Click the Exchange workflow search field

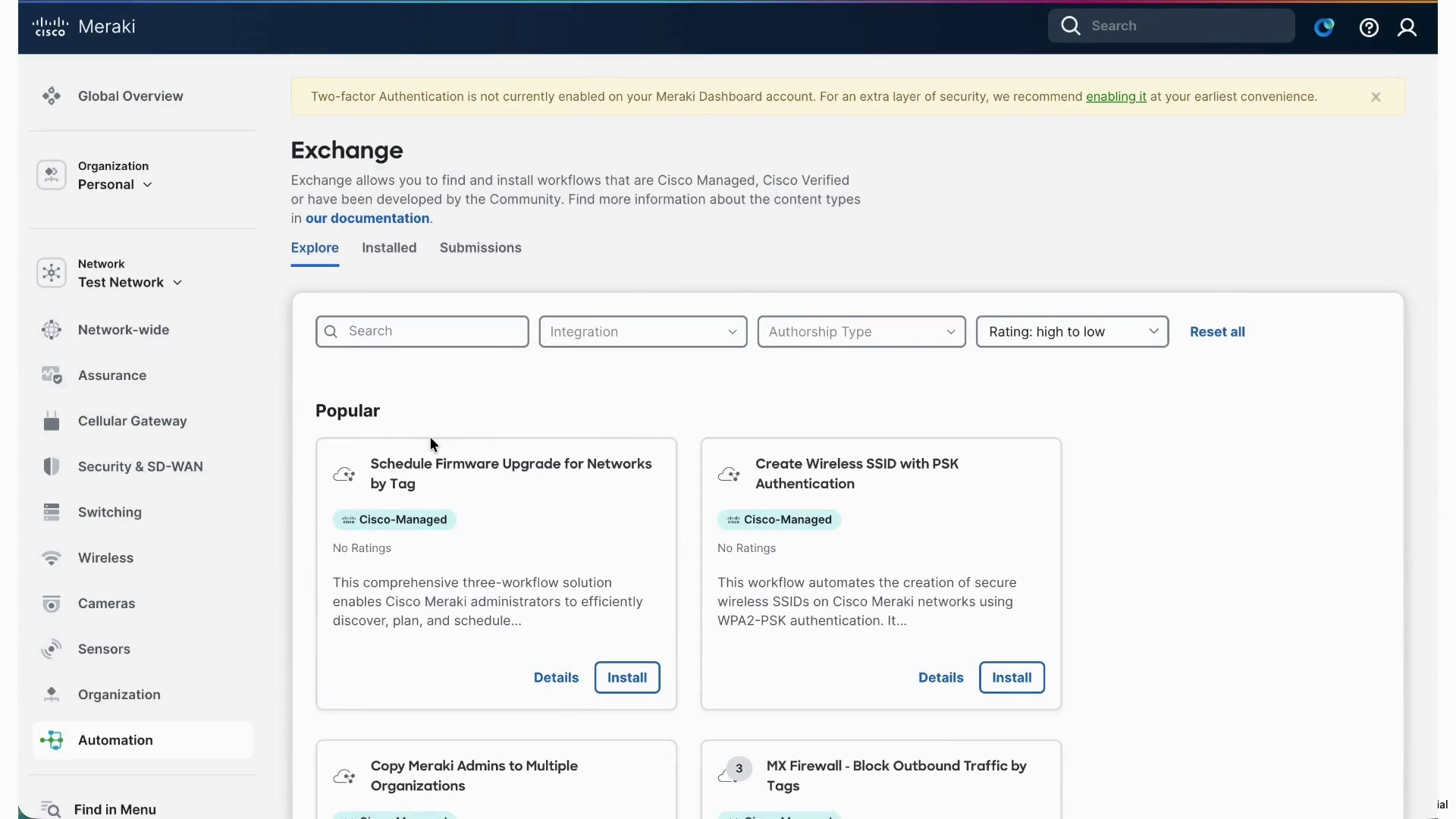click(x=422, y=331)
